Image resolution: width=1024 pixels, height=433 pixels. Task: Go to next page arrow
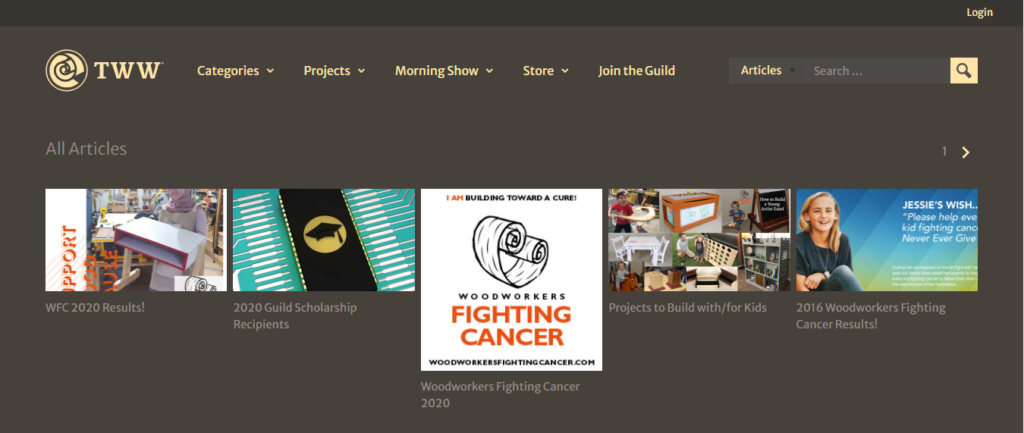pos(966,152)
